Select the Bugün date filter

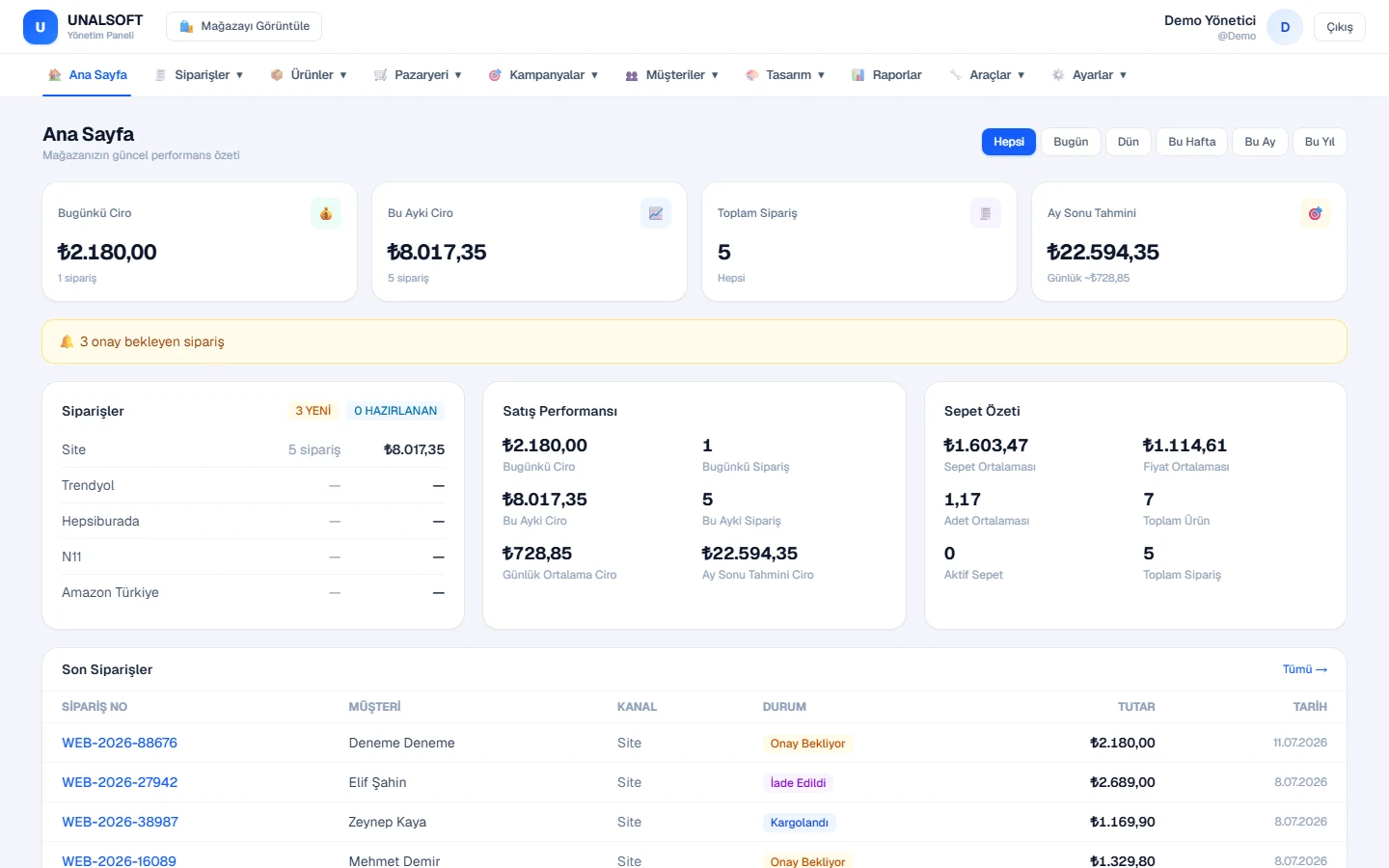tap(1071, 142)
